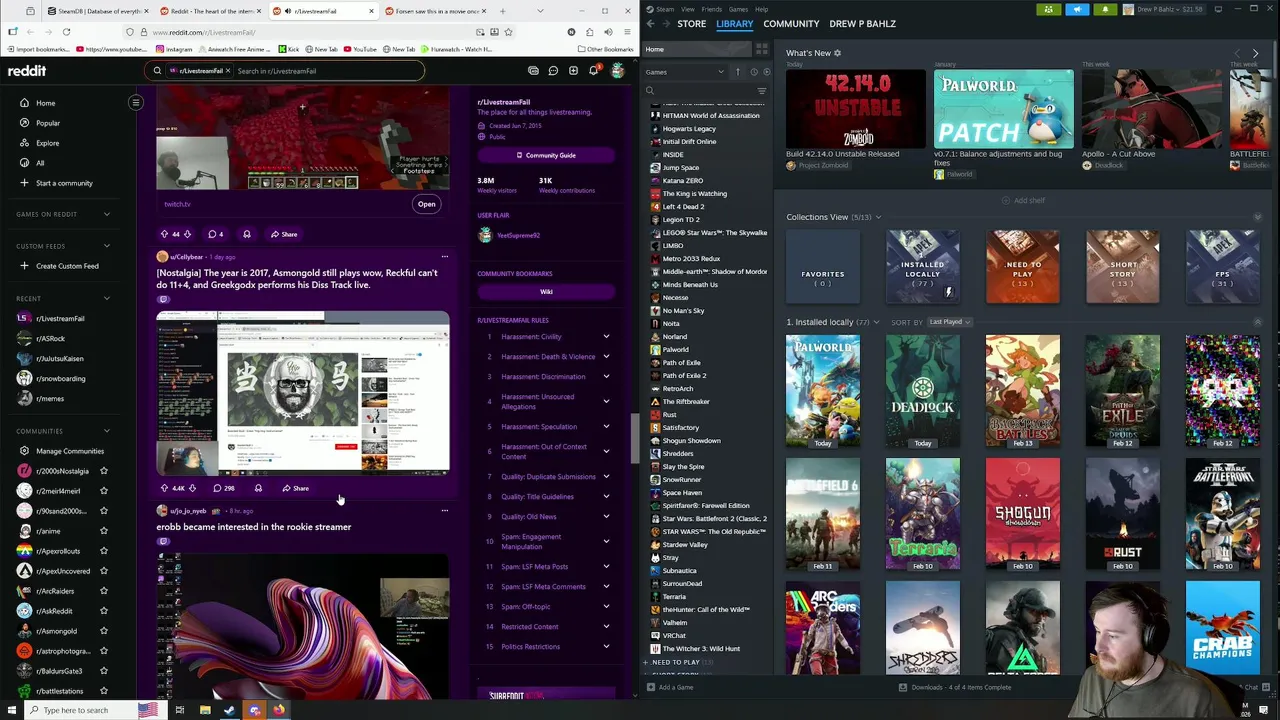Favorite r/BaldursGate3 with star
This screenshot has width=1280, height=720.
[x=103, y=671]
